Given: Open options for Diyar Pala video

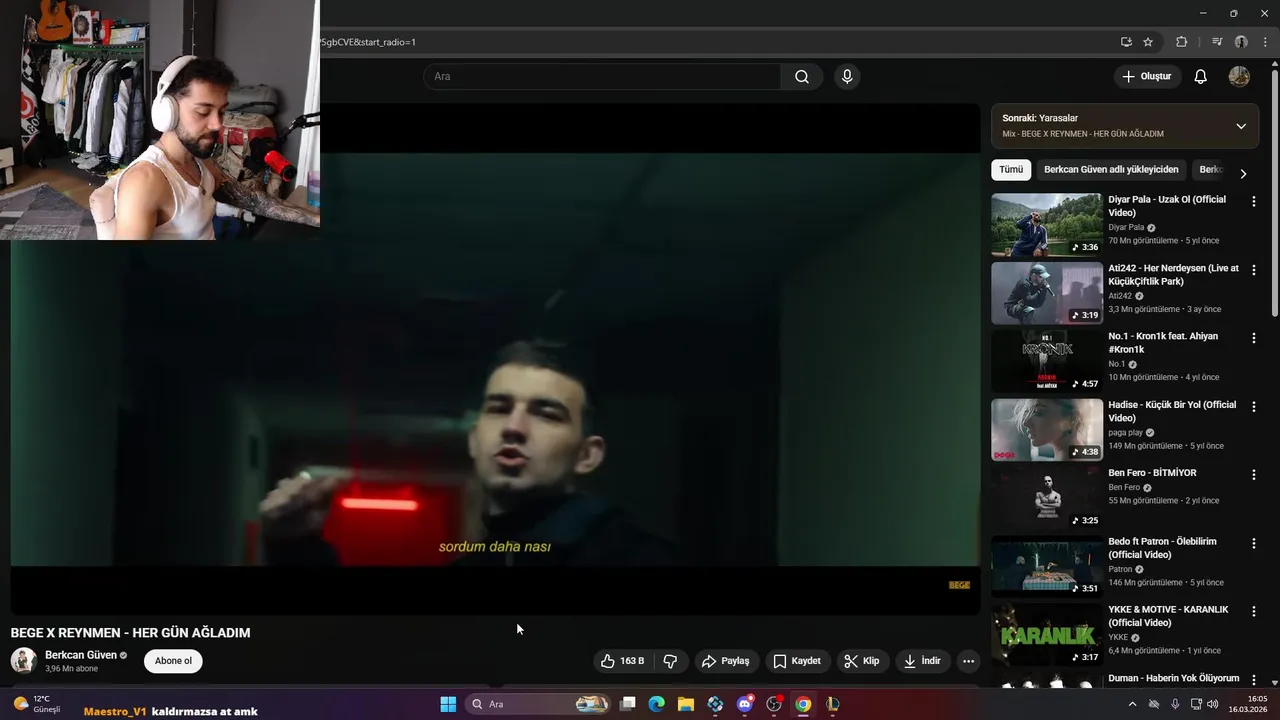Looking at the screenshot, I should [1254, 201].
